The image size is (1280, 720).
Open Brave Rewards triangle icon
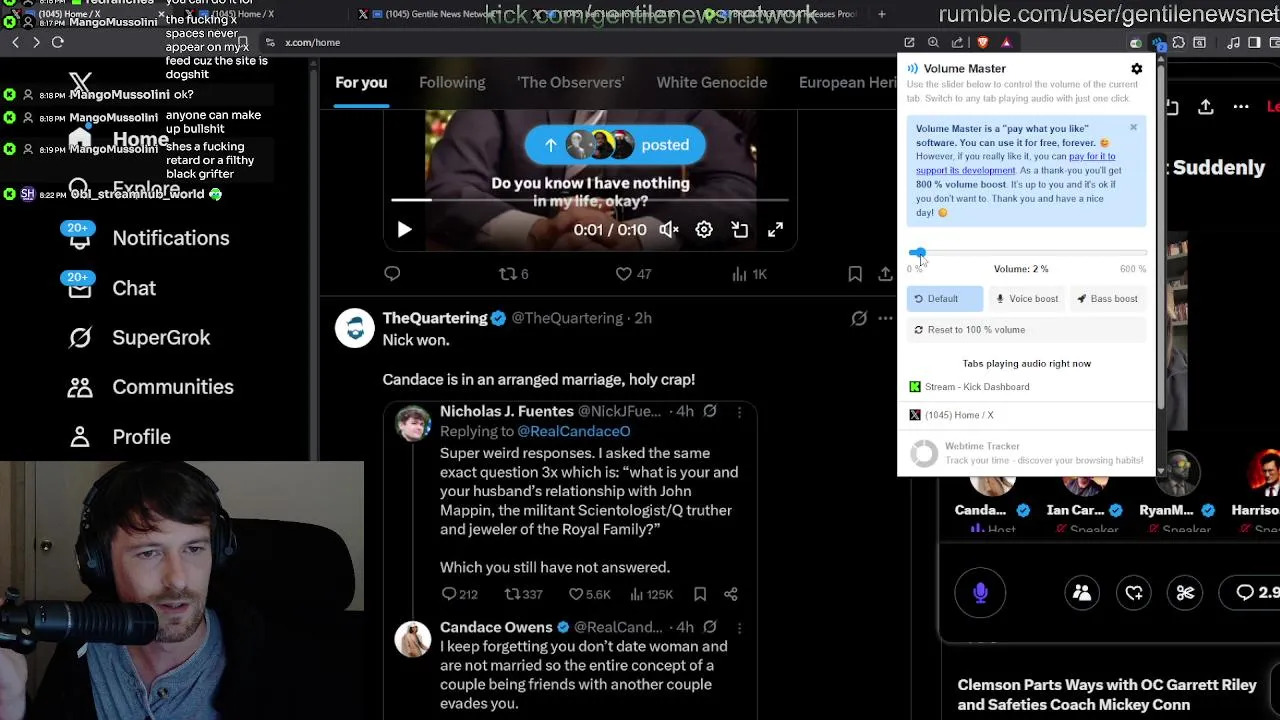click(1006, 42)
